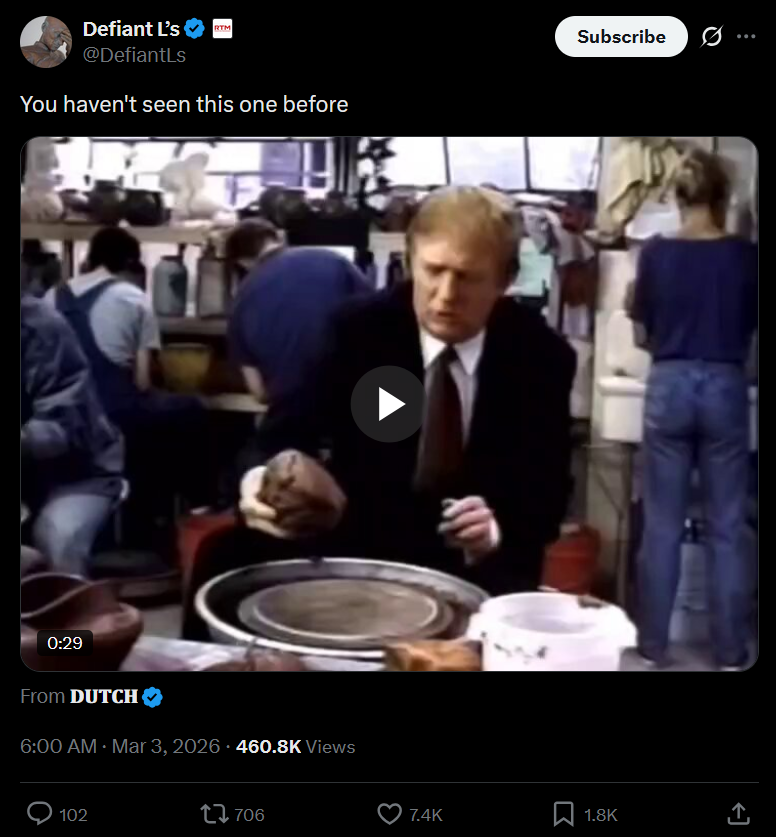
Task: Open the three-dot more options menu
Action: 746,36
